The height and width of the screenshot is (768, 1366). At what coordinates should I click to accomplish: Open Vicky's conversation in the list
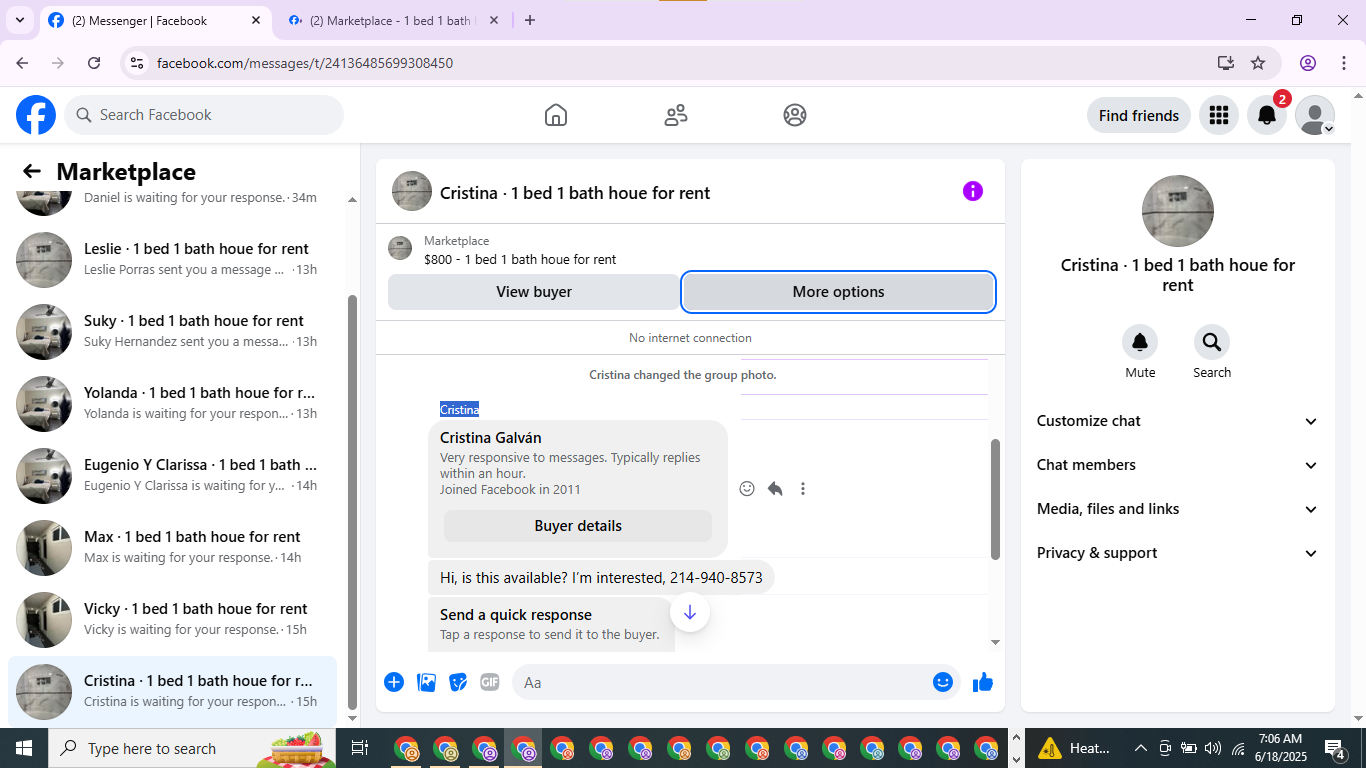172,619
